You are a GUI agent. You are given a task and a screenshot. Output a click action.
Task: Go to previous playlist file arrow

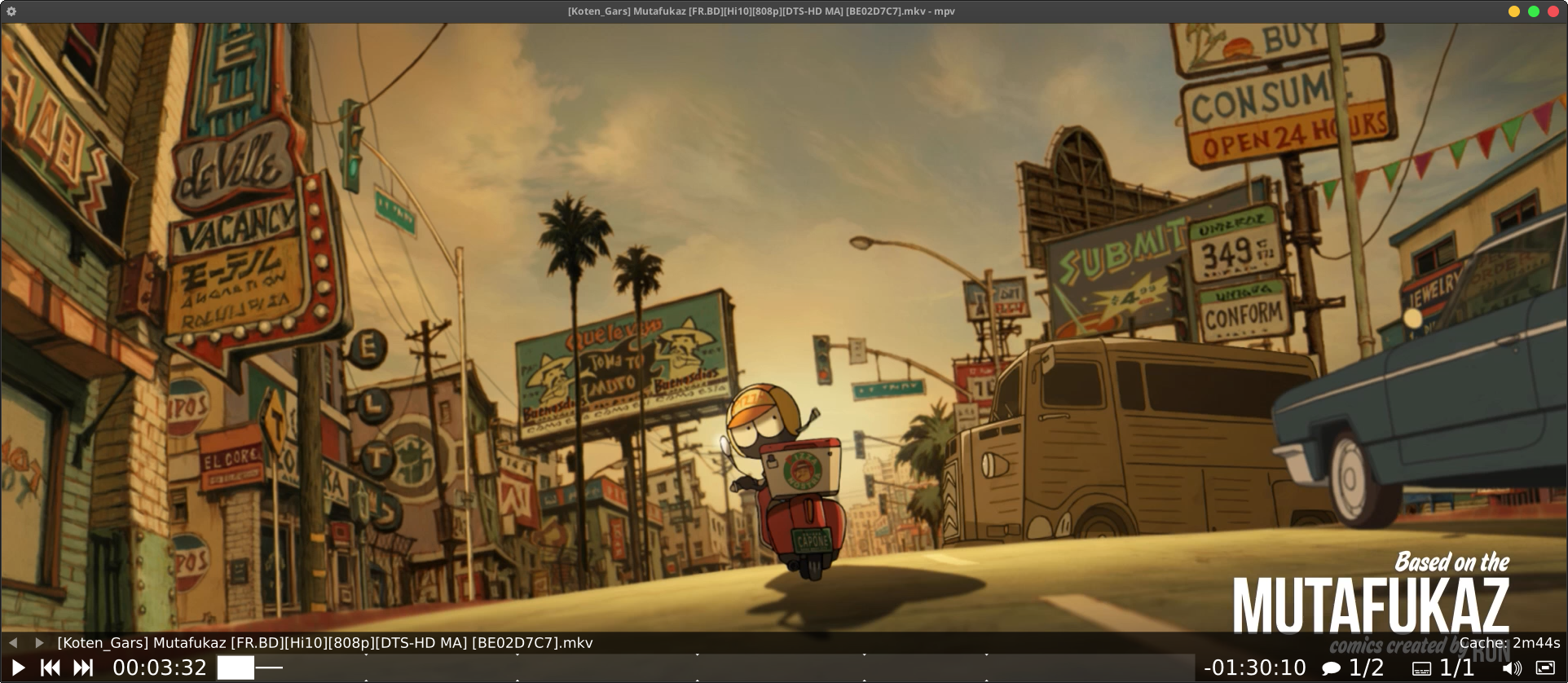point(13,643)
